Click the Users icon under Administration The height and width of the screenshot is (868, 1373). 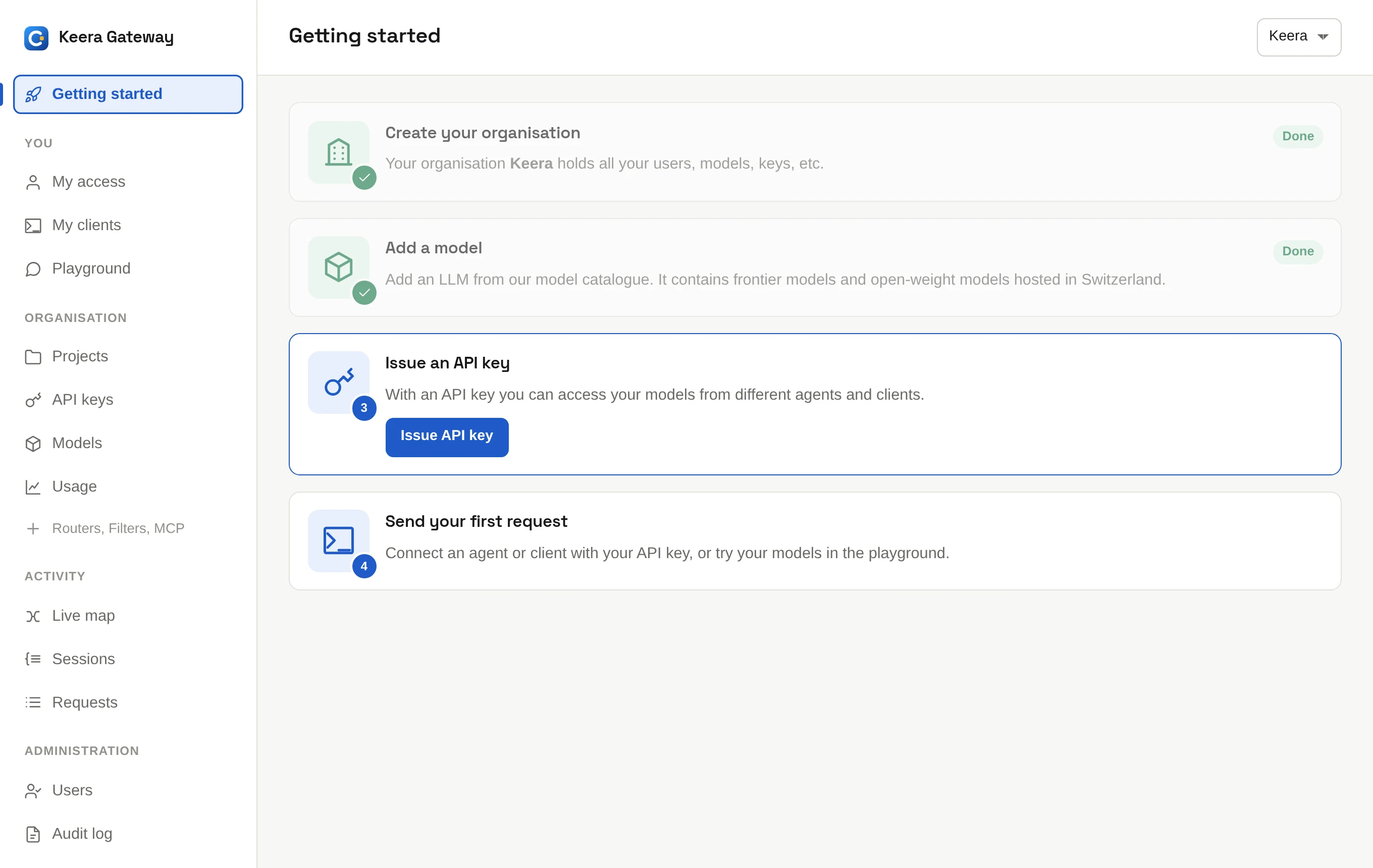click(x=33, y=790)
